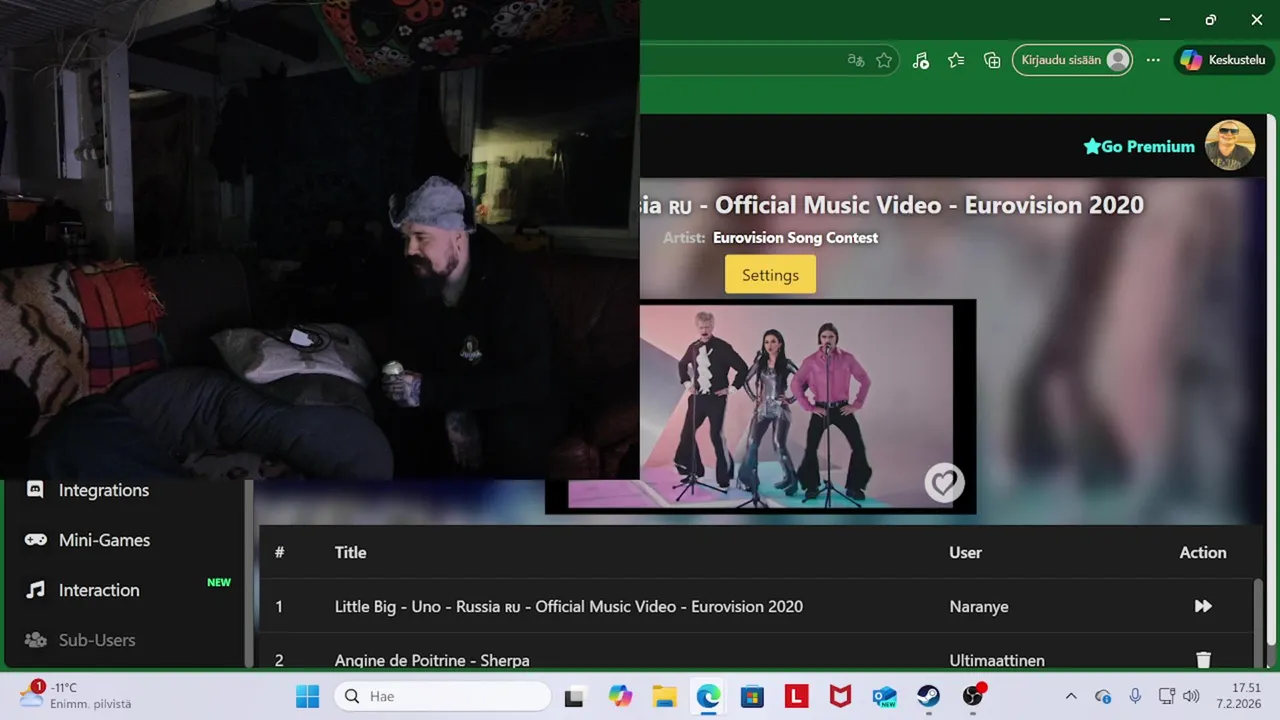The image size is (1280, 720).
Task: Open the Collections icon in Edge toolbar
Action: [992, 60]
